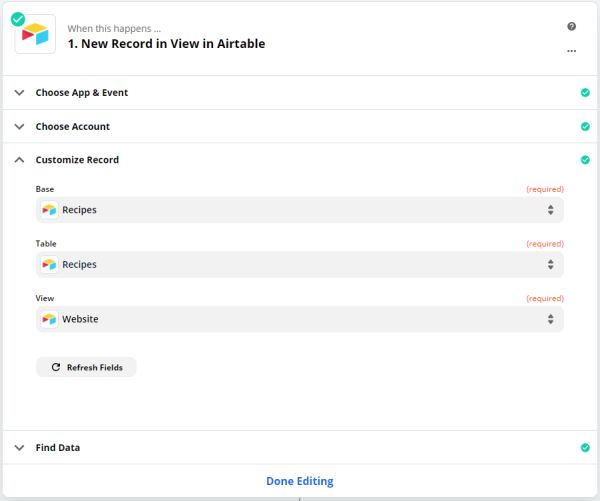The height and width of the screenshot is (501, 600).
Task: Click green check beside Choose App & Event
Action: coord(585,93)
